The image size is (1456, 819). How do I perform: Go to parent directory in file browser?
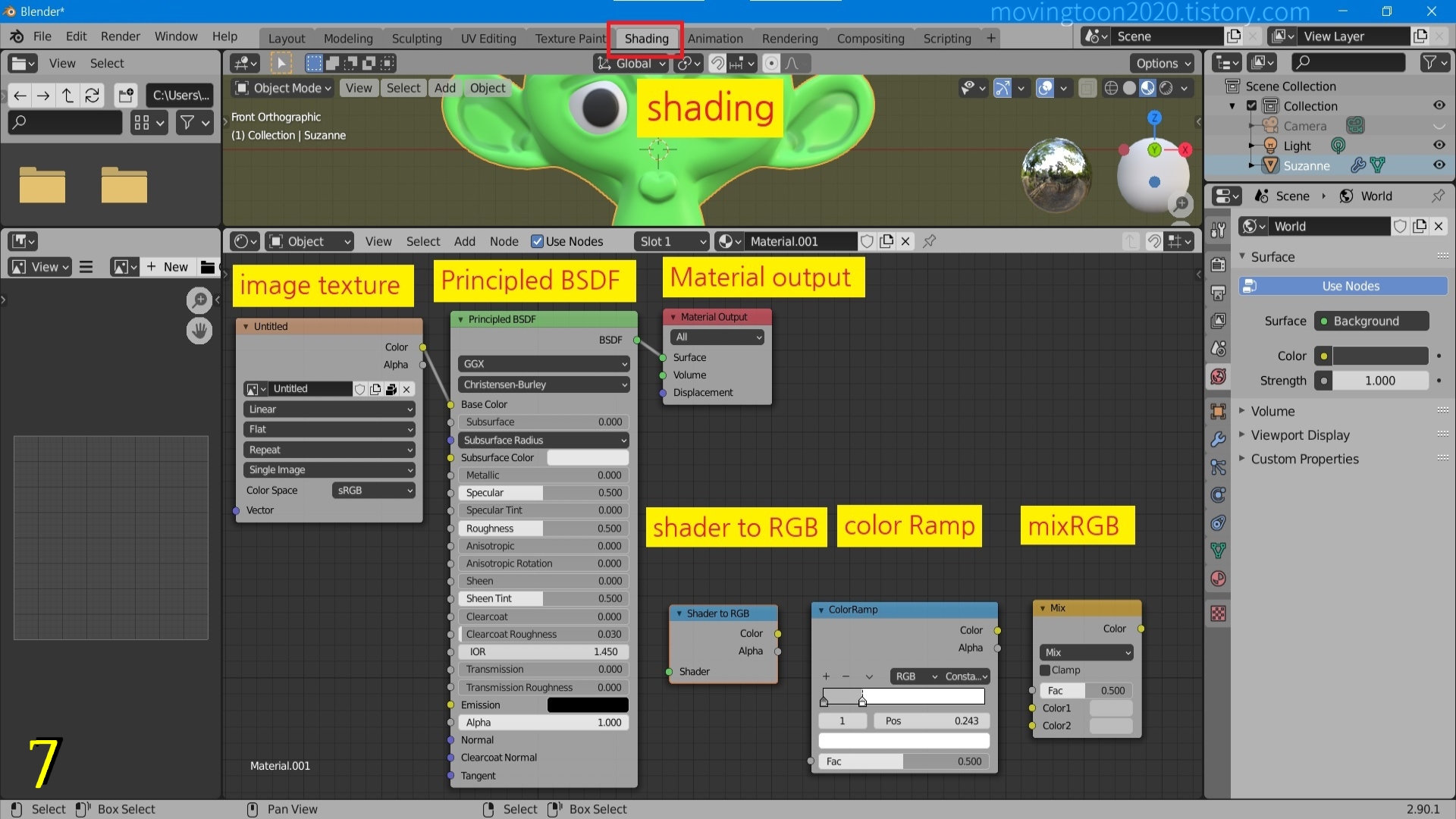[67, 95]
